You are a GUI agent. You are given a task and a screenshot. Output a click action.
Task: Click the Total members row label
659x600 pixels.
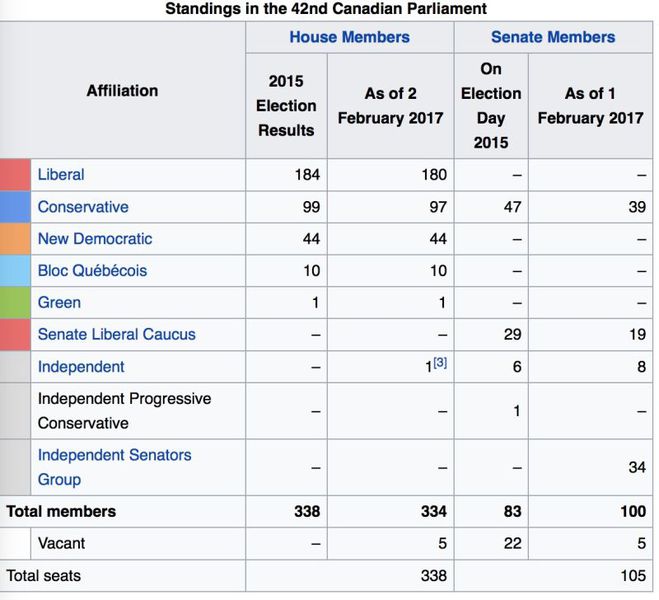click(x=61, y=512)
